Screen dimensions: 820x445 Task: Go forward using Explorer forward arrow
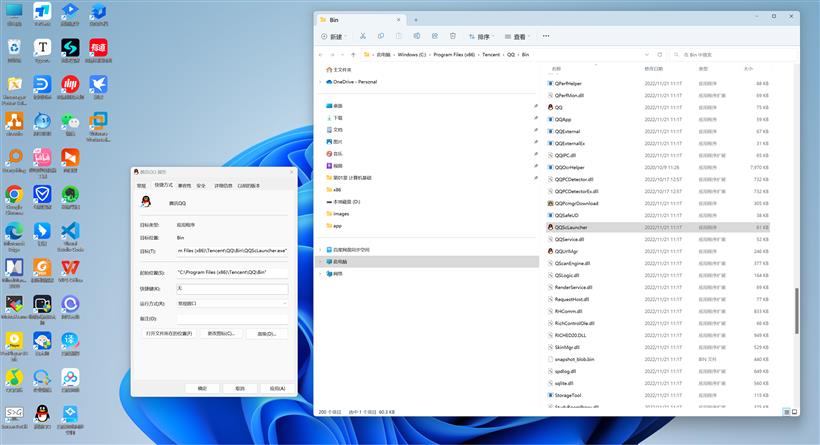pyautogui.click(x=332, y=54)
